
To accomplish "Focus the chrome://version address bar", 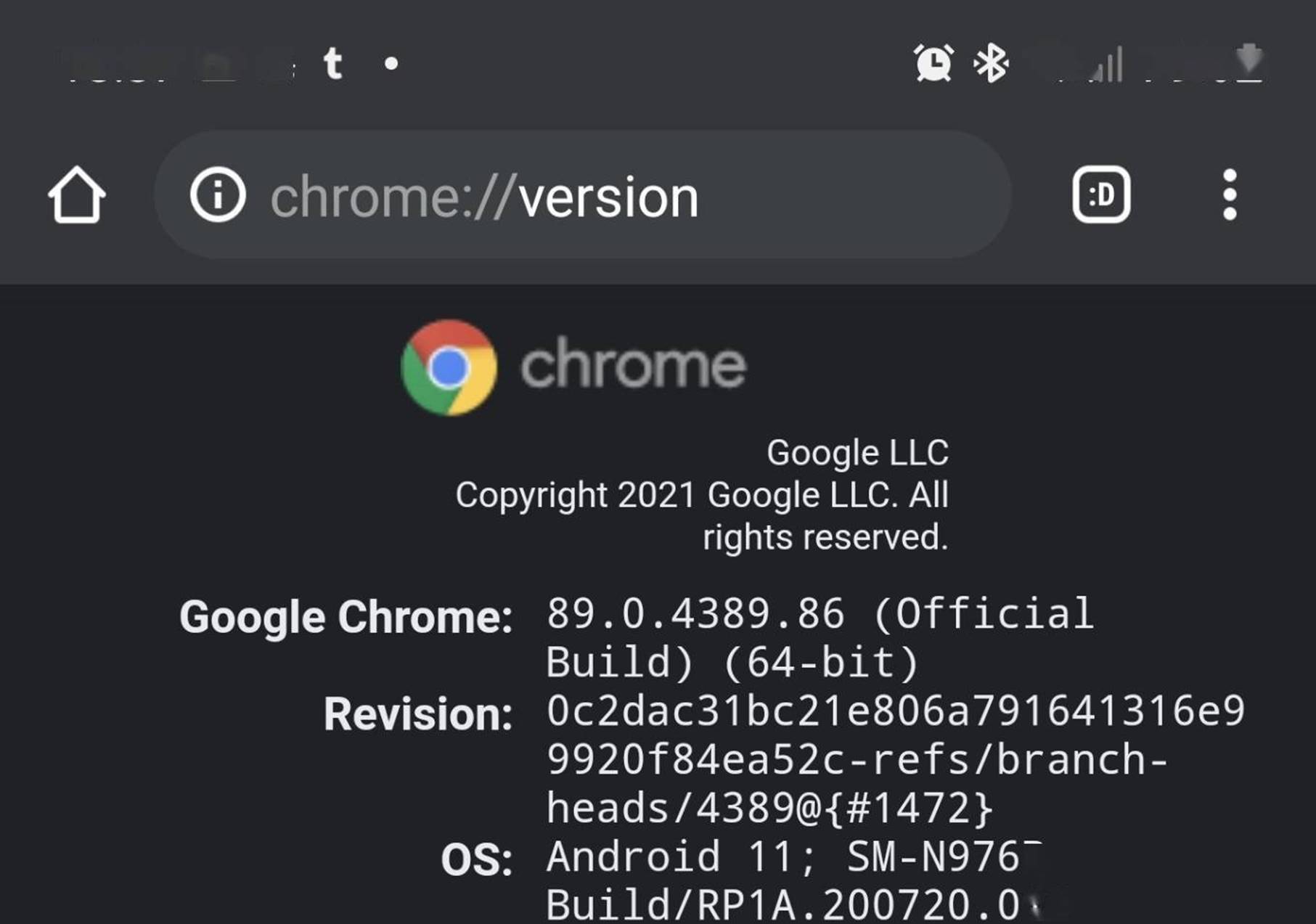I will [x=582, y=195].
